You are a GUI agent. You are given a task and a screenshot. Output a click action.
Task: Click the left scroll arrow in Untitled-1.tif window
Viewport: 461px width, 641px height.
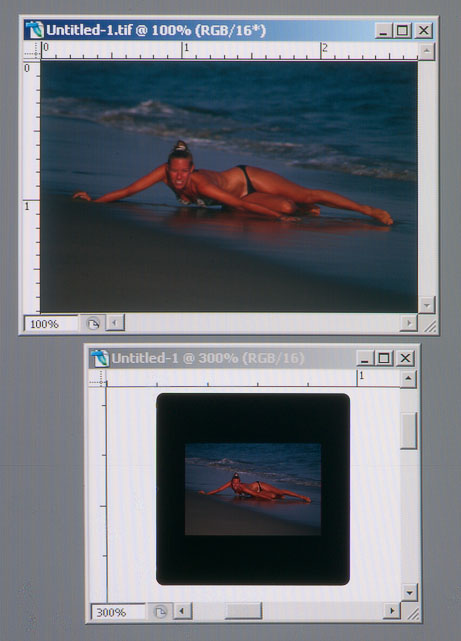coord(115,323)
